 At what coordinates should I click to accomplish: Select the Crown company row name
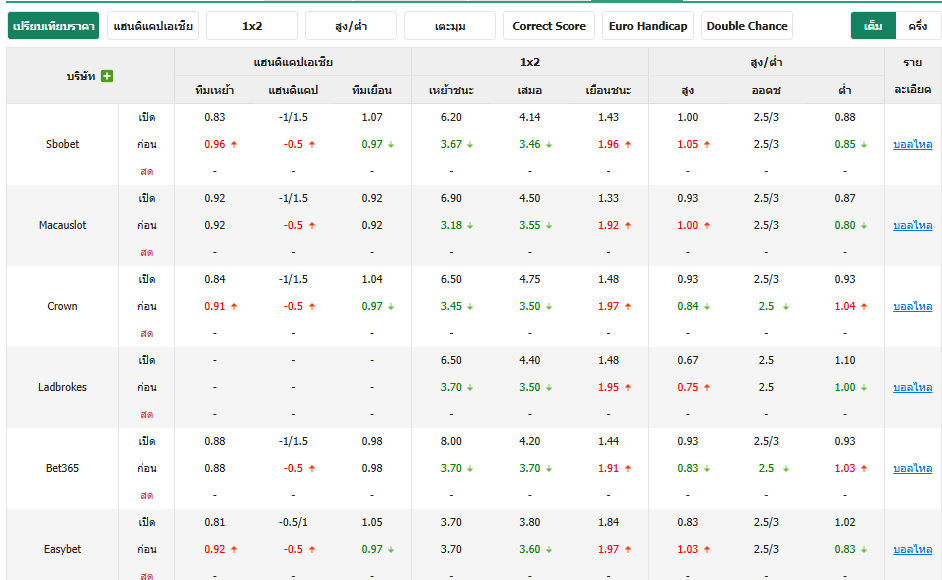pos(62,307)
